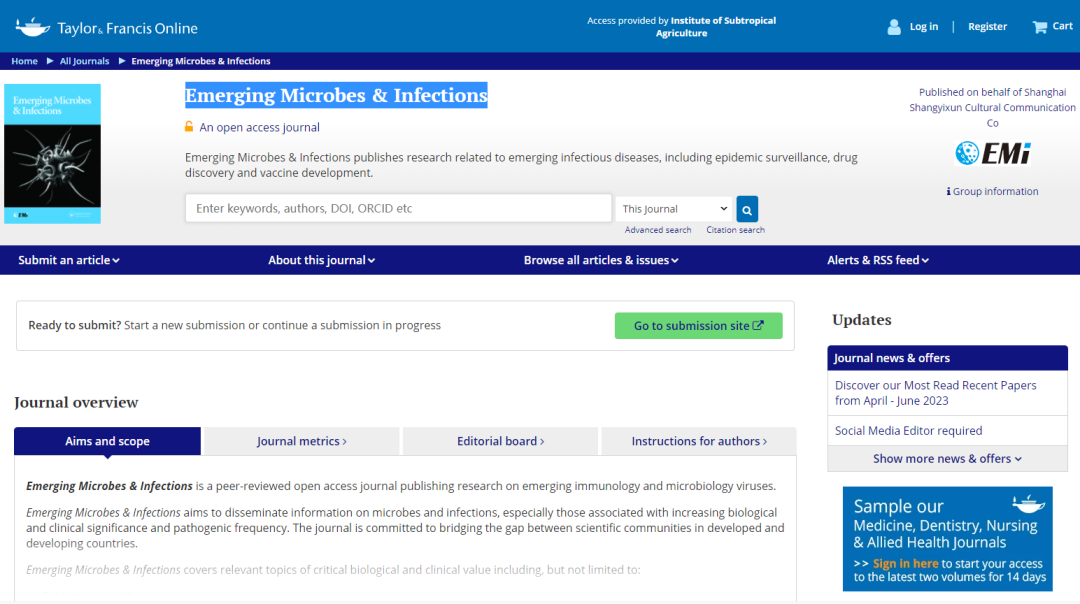Click An open access journal label
Image resolution: width=1080 pixels, height=604 pixels.
tap(260, 127)
